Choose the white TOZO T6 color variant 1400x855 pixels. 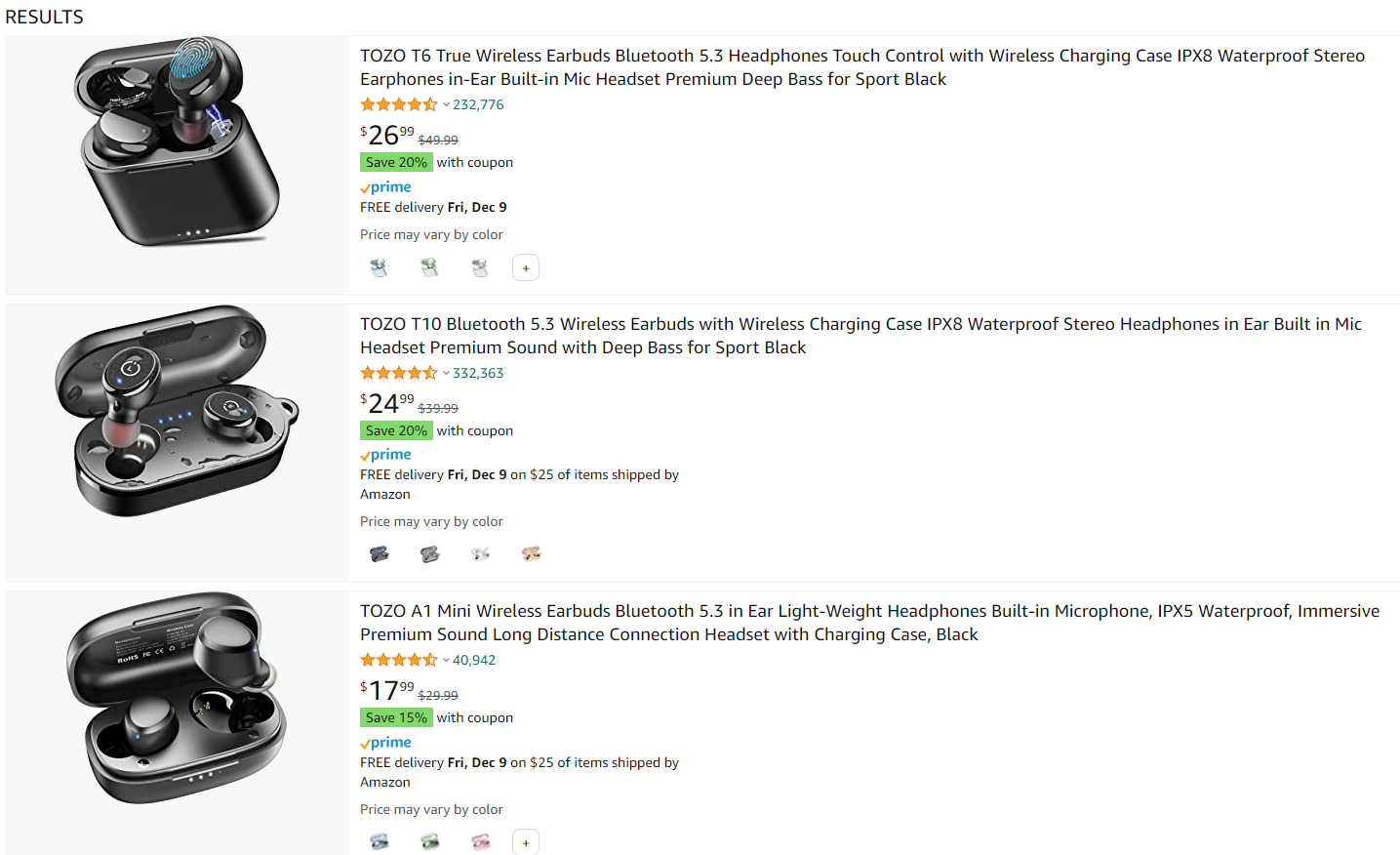480,267
